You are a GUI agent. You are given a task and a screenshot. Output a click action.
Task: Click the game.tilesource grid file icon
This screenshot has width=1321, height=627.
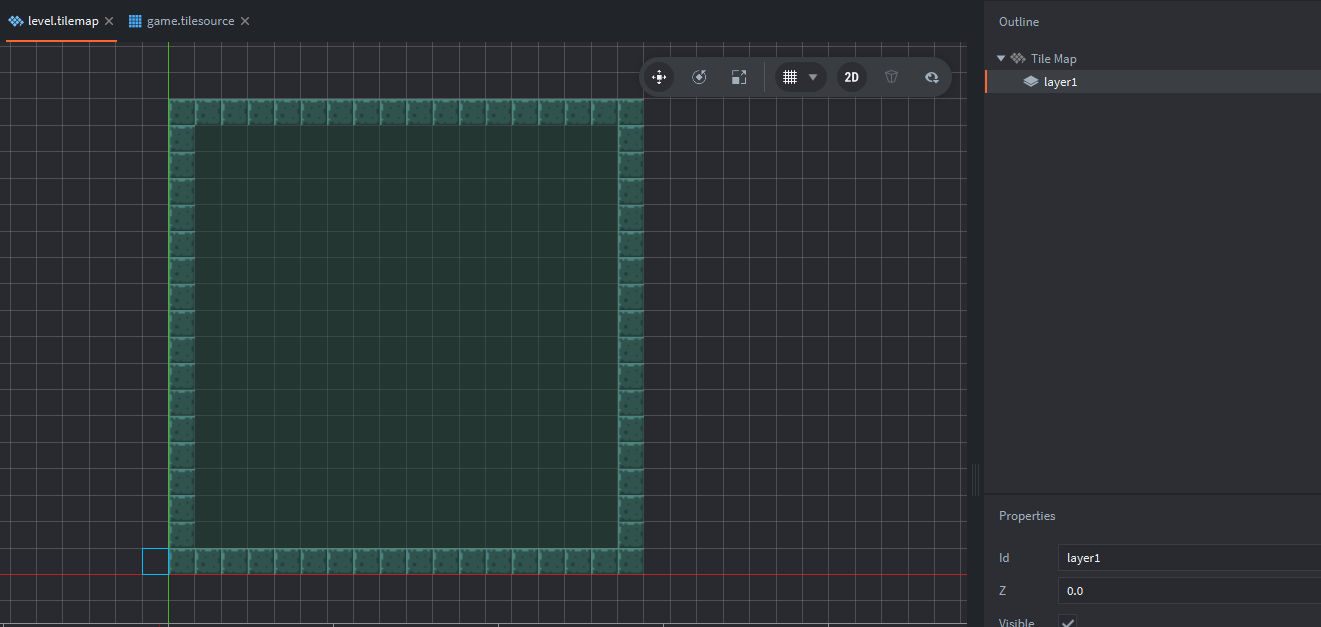(135, 21)
